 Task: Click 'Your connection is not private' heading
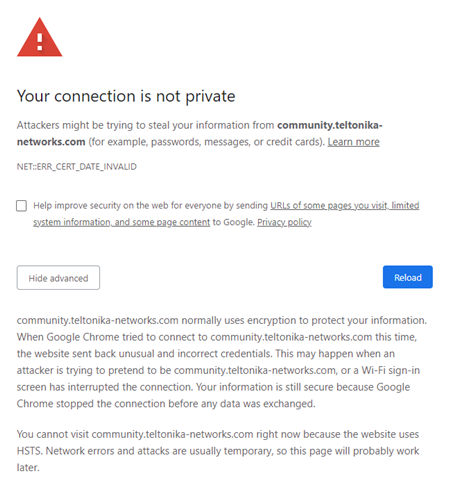pyautogui.click(x=126, y=96)
